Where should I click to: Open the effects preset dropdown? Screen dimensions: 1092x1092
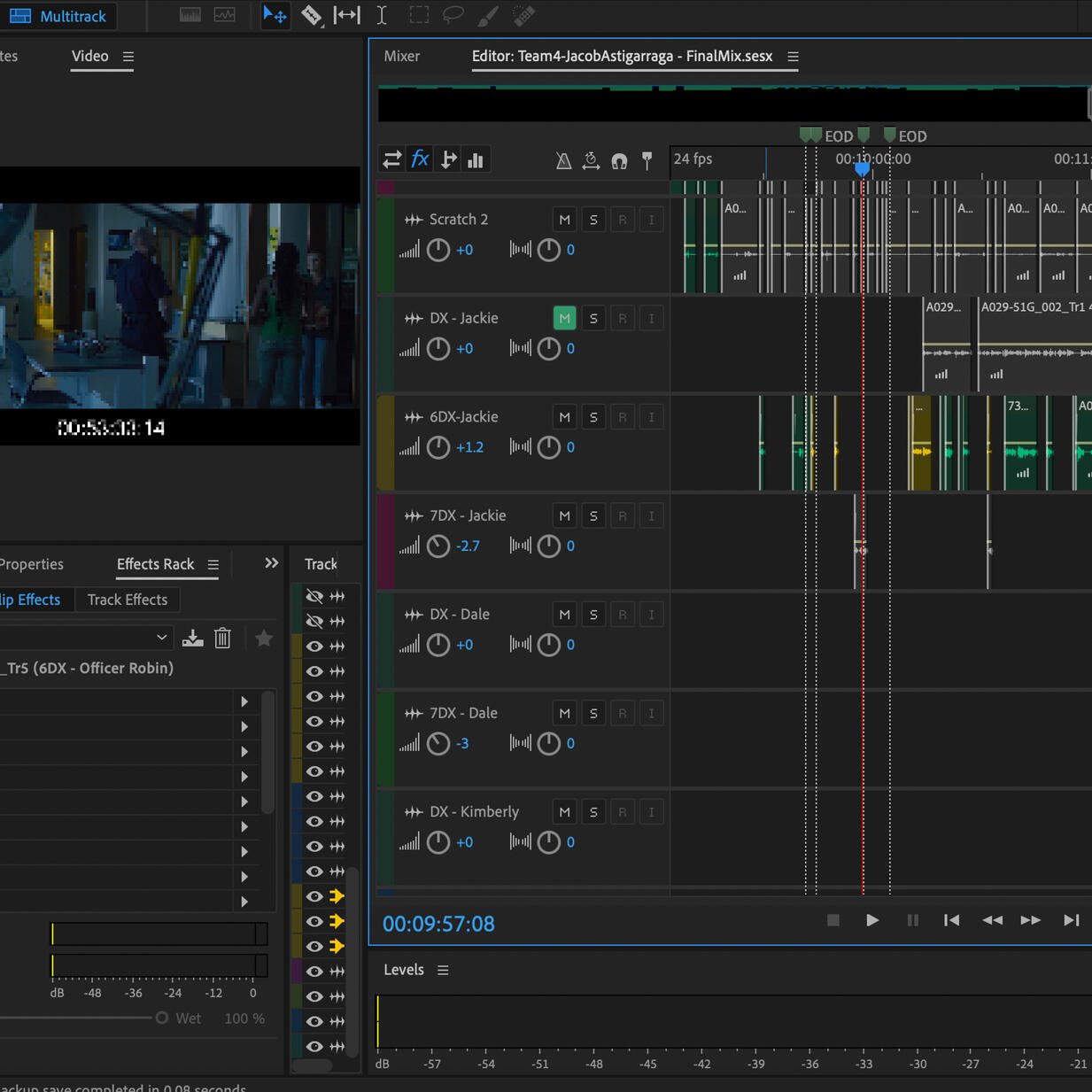[x=161, y=638]
